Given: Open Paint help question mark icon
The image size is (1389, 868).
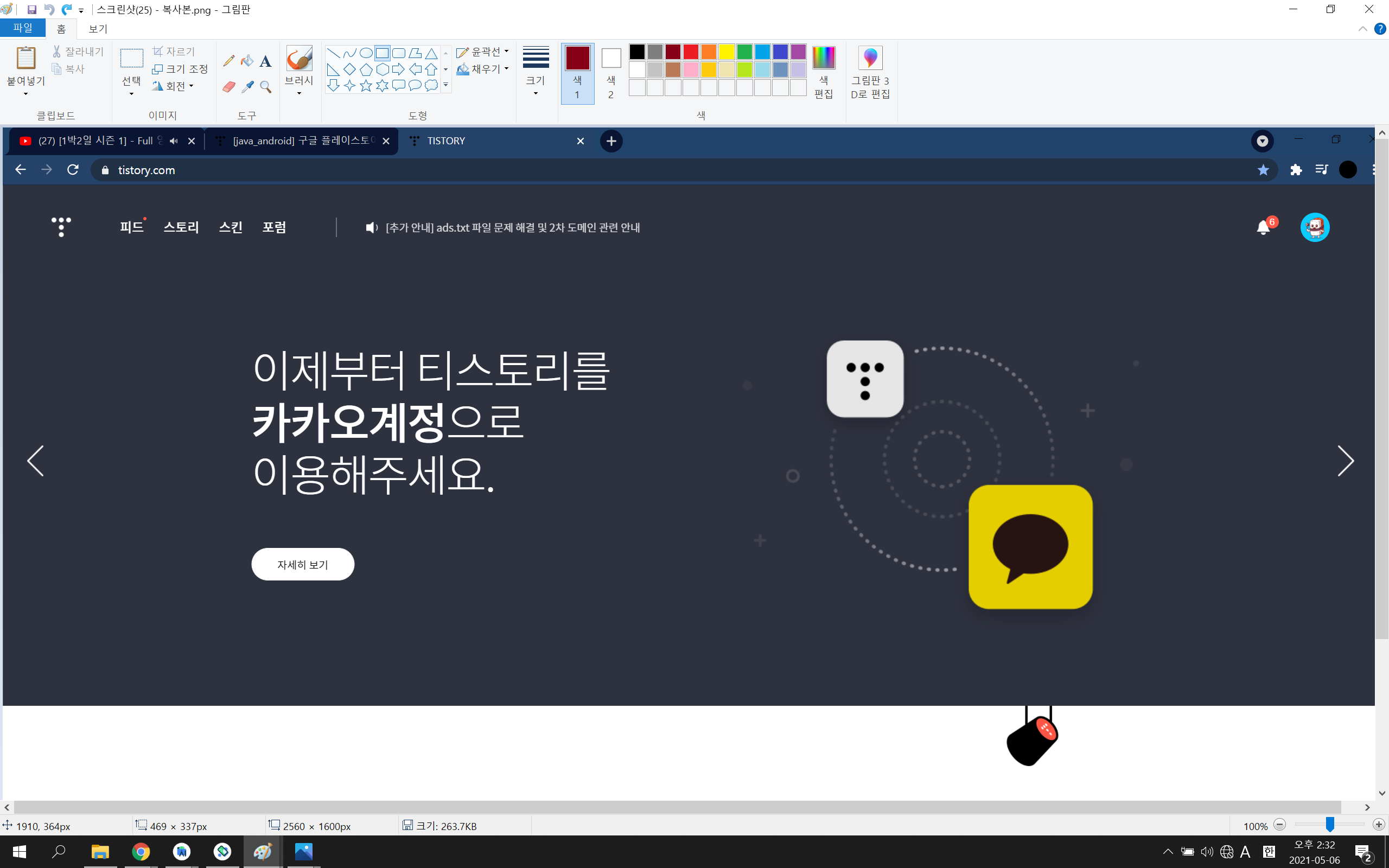Looking at the screenshot, I should point(1380,29).
